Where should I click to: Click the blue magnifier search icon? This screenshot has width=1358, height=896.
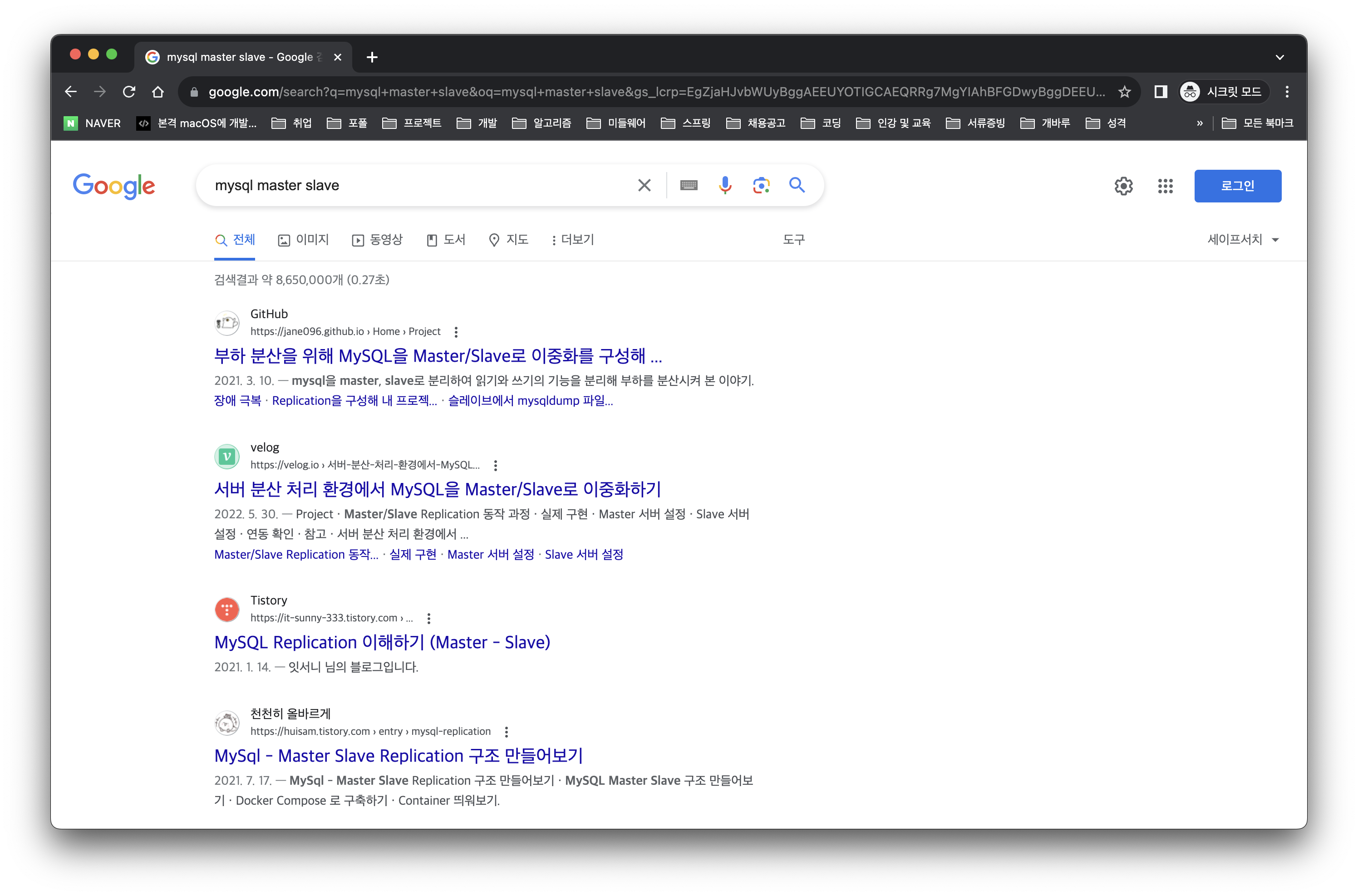click(797, 185)
